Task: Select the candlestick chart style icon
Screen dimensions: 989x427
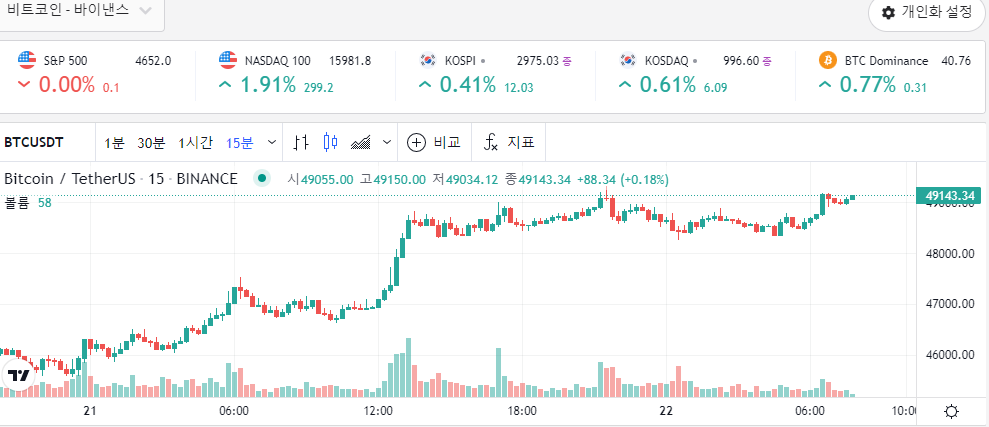Action: click(x=331, y=143)
